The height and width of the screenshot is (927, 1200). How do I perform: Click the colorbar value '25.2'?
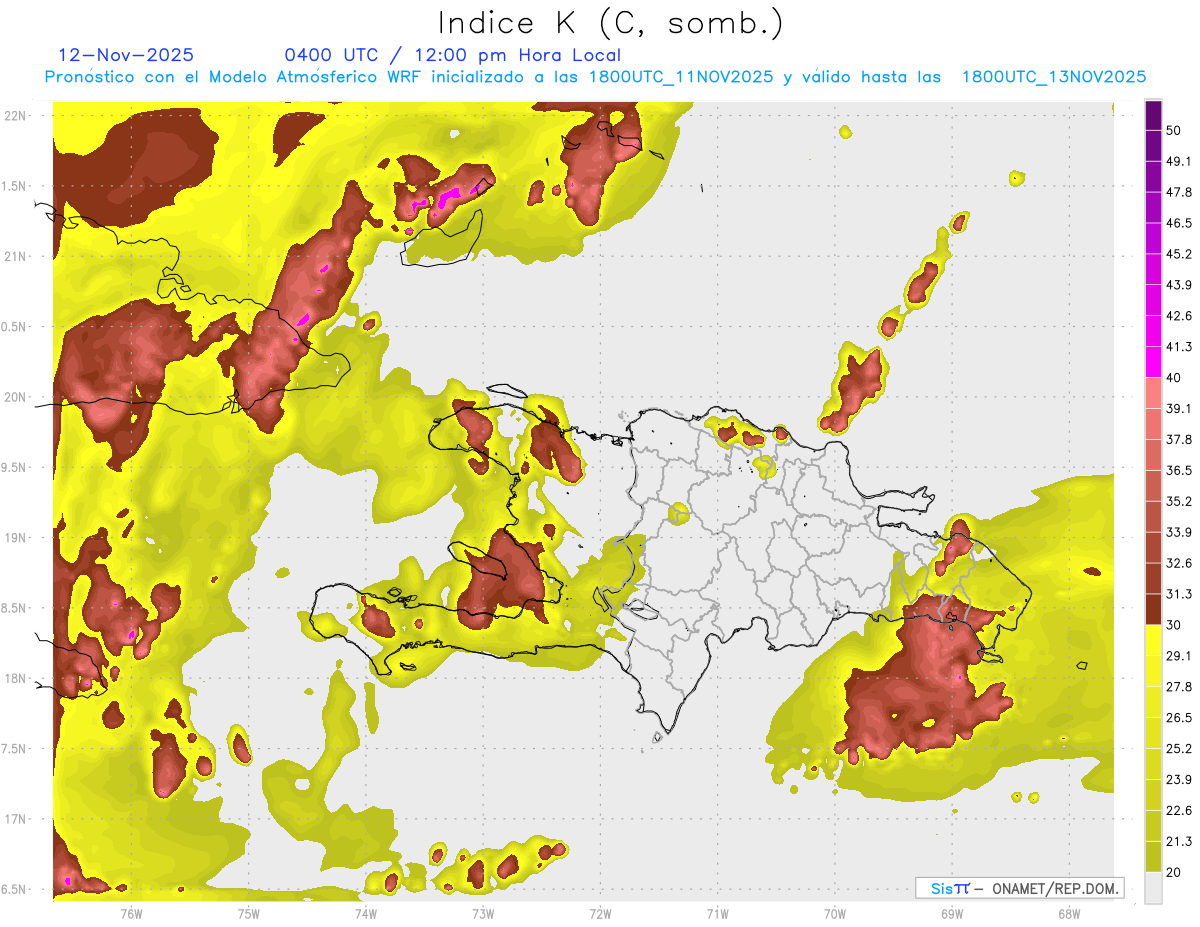click(1180, 749)
